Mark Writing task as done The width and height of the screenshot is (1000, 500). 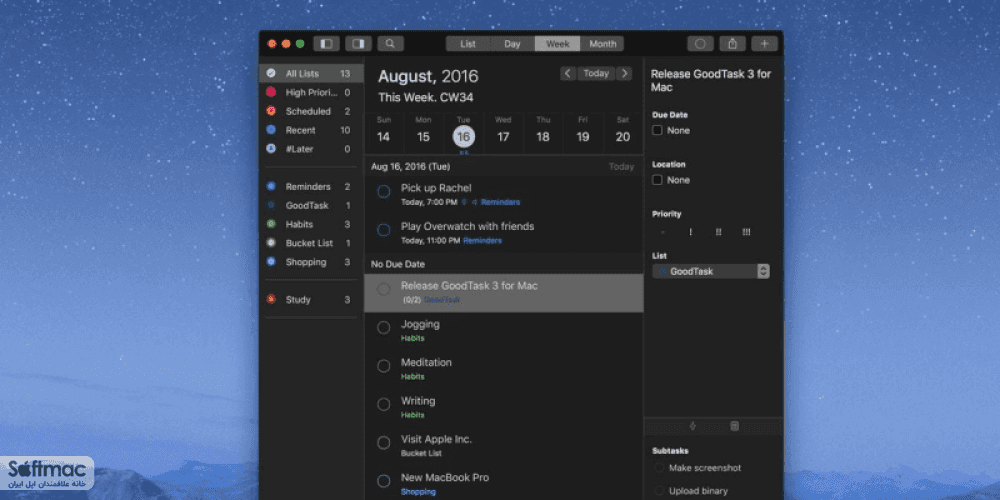[x=383, y=404]
